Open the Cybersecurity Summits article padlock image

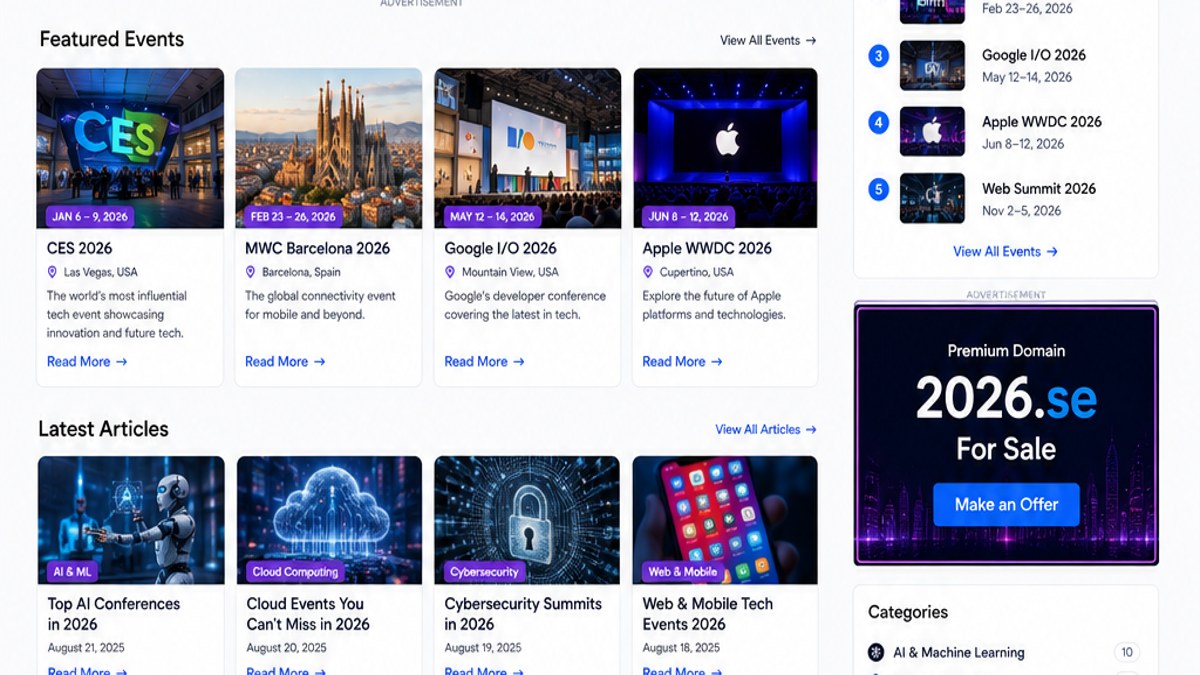[527, 520]
